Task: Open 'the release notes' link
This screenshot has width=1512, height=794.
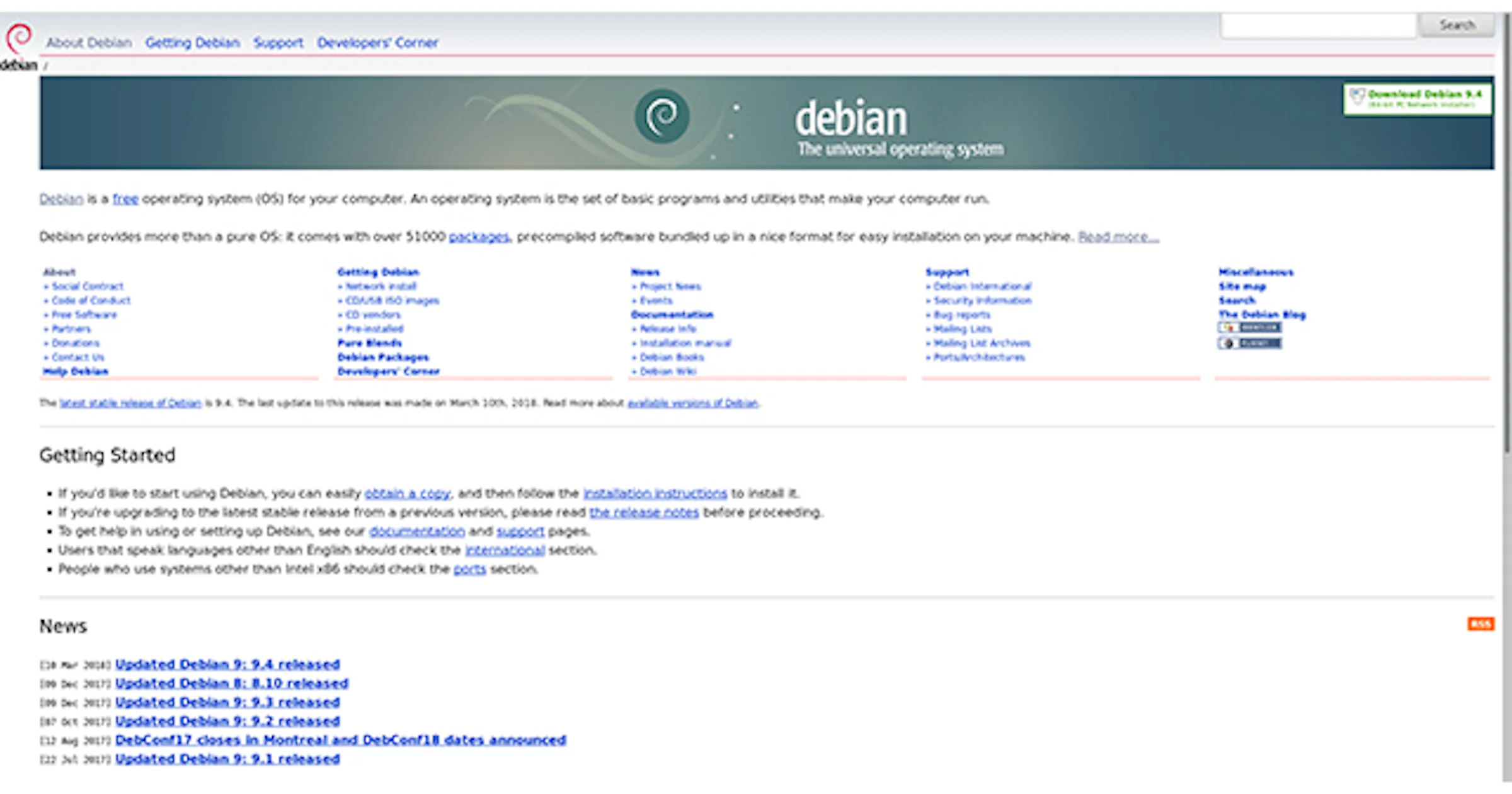Action: coord(644,512)
